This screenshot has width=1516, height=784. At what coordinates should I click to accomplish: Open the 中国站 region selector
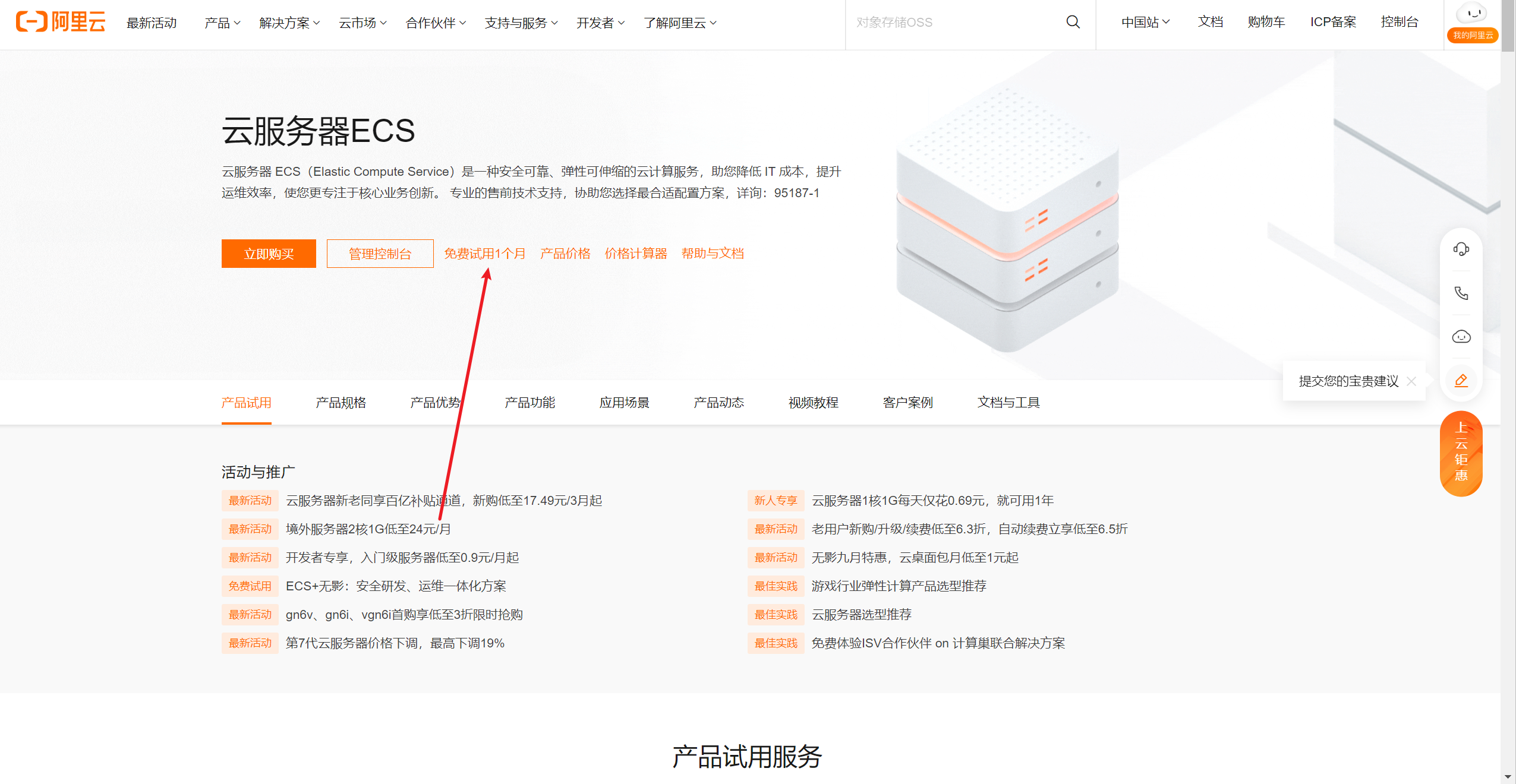point(1145,23)
